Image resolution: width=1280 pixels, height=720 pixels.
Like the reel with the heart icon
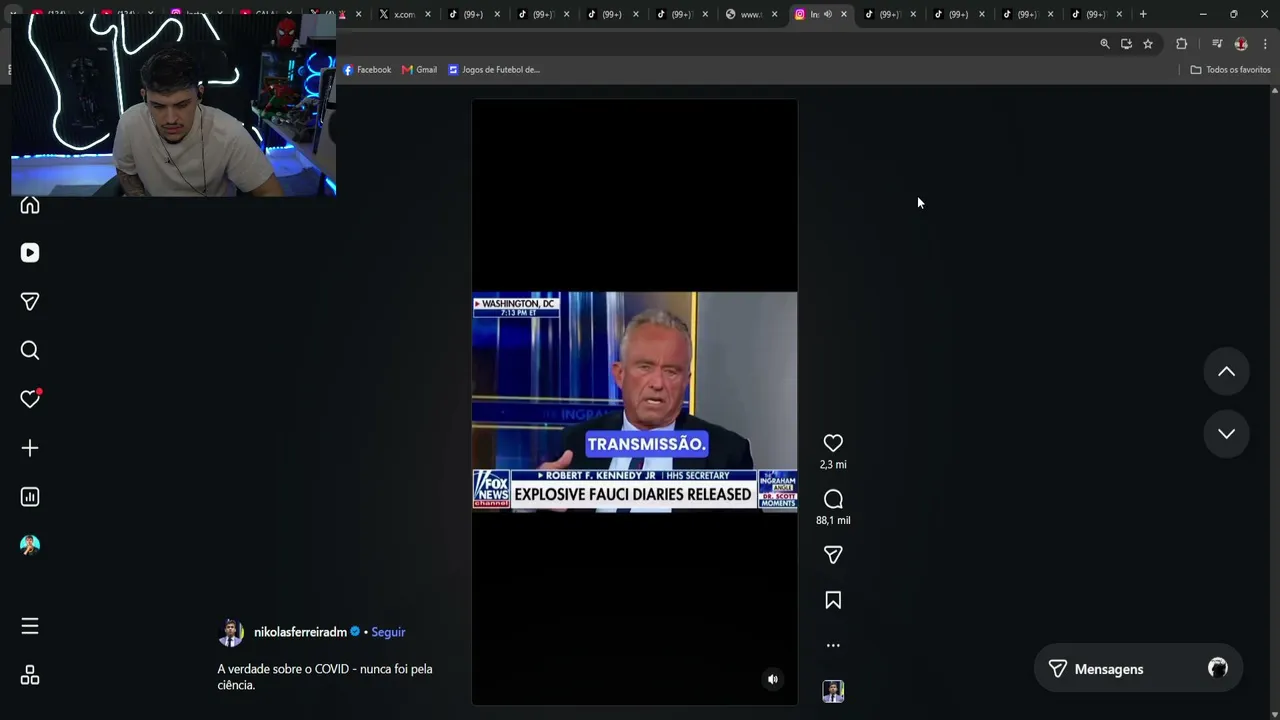[833, 443]
